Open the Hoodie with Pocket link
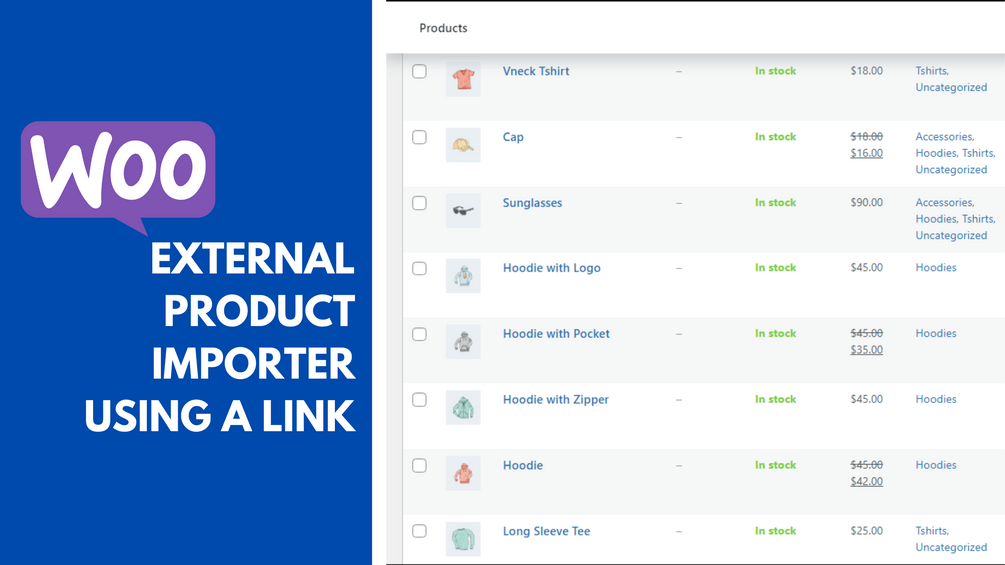Image resolution: width=1005 pixels, height=565 pixels. pyautogui.click(x=556, y=334)
